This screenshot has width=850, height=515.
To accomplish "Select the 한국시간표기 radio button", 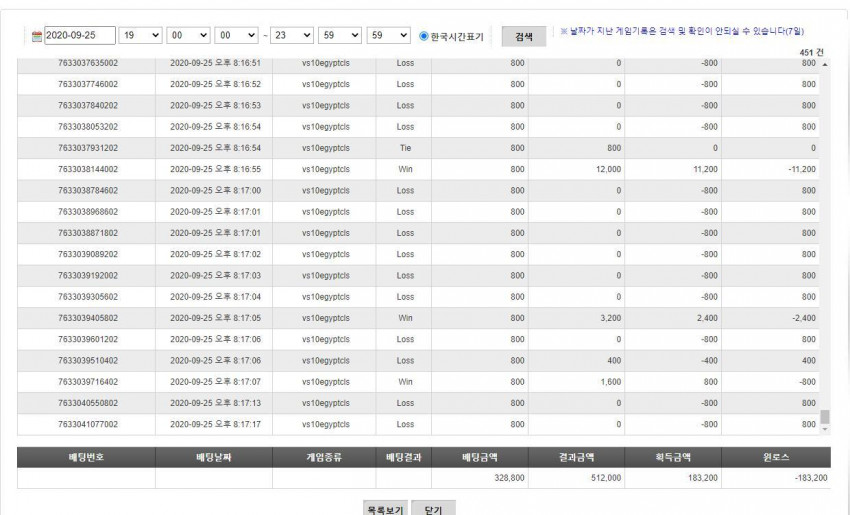I will click(x=424, y=36).
